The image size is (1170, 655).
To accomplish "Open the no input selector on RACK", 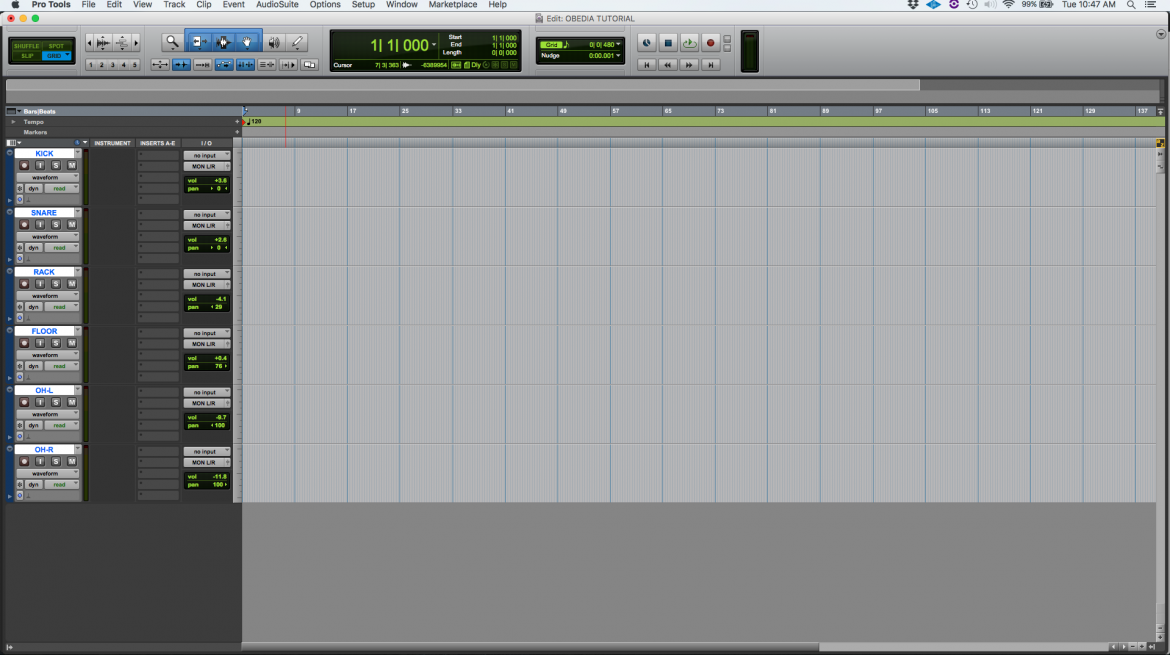I will point(206,274).
